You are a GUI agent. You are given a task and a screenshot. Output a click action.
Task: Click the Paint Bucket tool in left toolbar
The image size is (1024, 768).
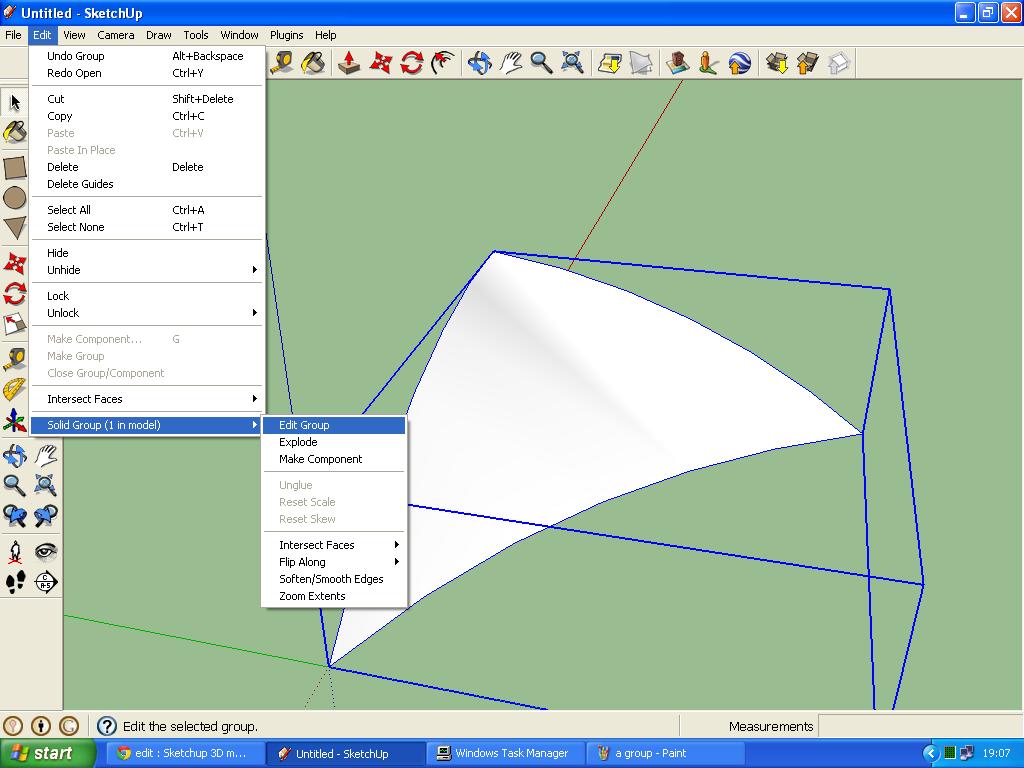point(14,132)
